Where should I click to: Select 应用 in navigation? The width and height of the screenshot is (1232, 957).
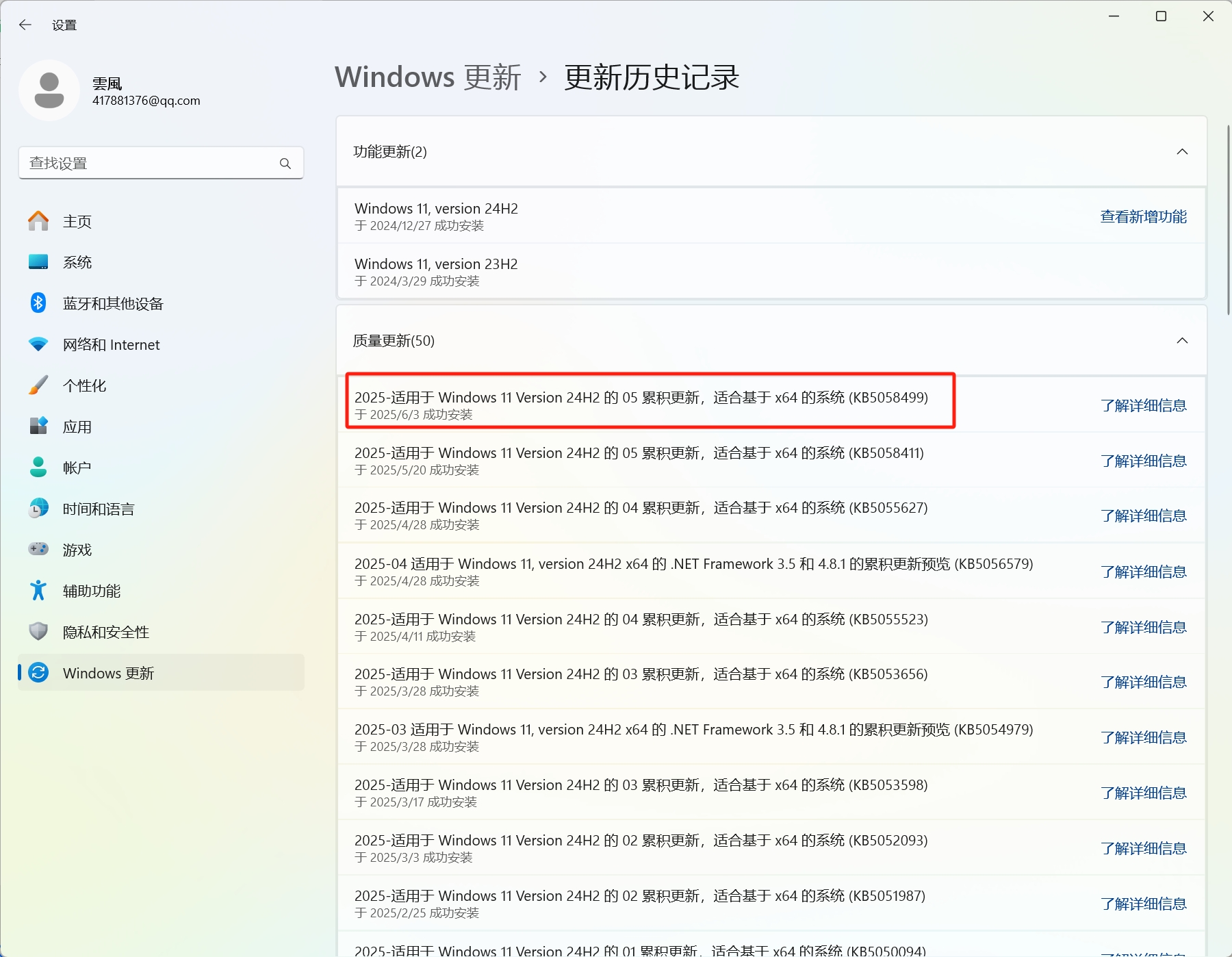tap(162, 426)
